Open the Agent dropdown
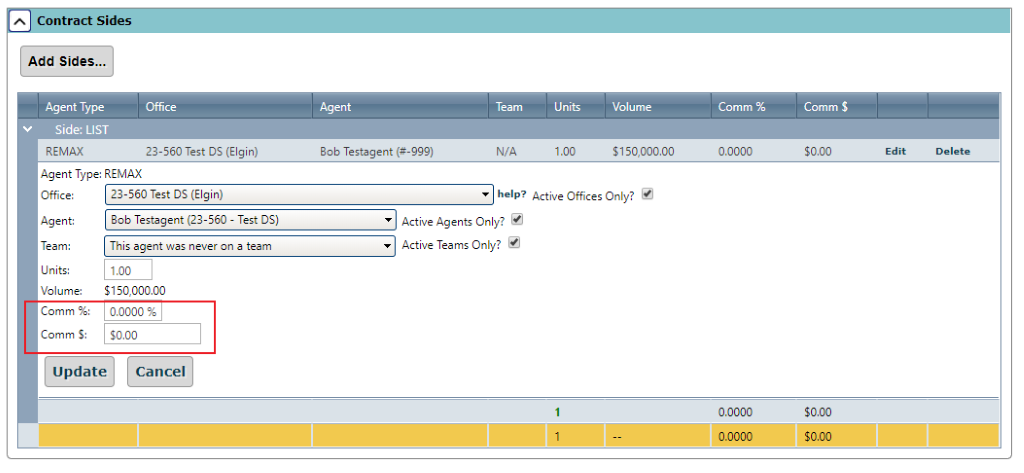This screenshot has height=473, width=1024. [x=250, y=220]
